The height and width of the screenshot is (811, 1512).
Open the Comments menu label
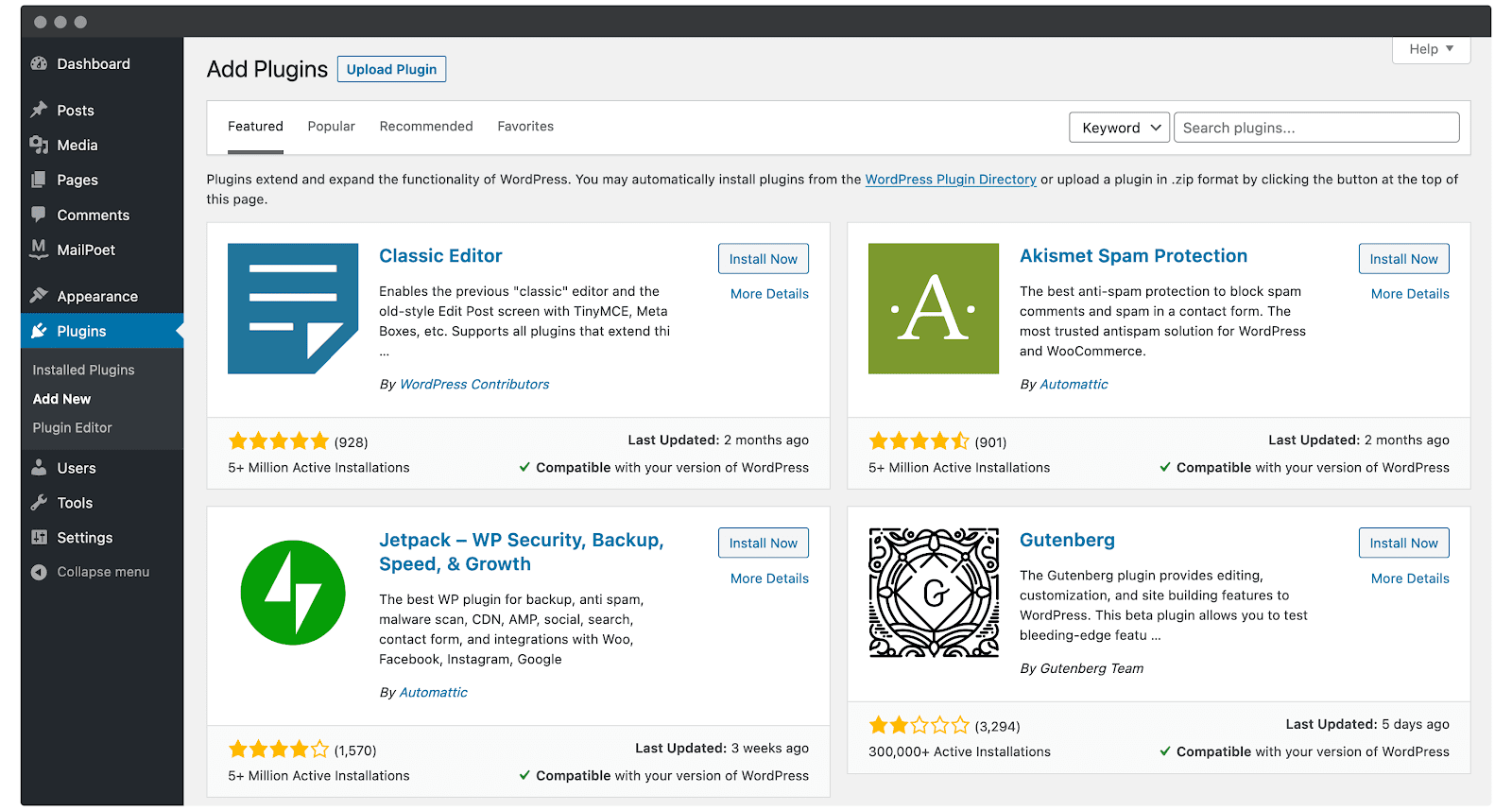[94, 215]
